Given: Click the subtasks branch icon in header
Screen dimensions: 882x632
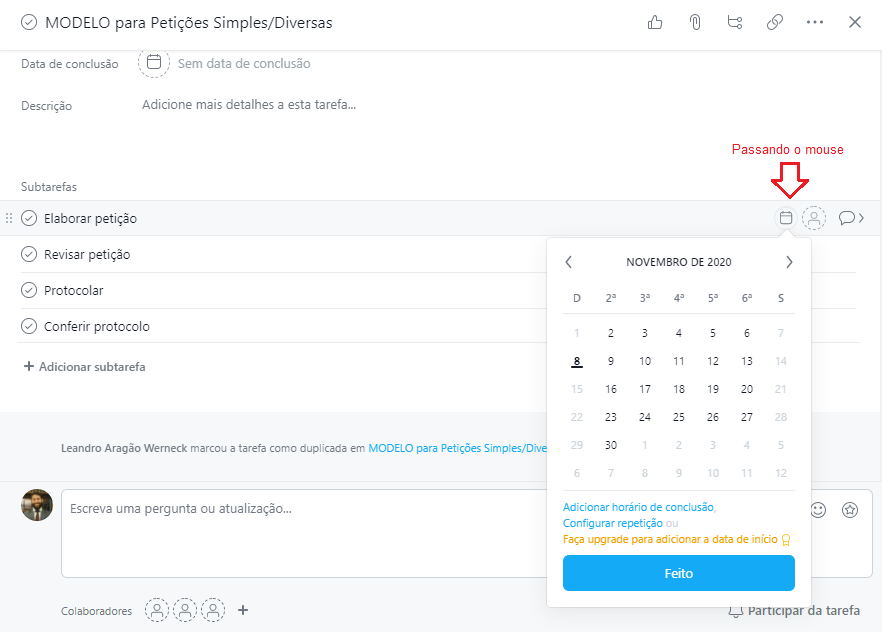Looking at the screenshot, I should point(735,22).
